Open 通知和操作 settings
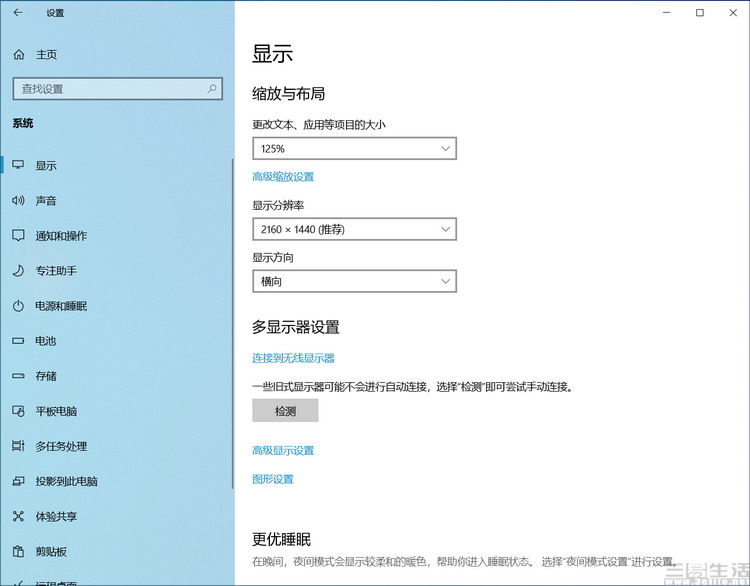Image resolution: width=750 pixels, height=586 pixels. tap(61, 236)
